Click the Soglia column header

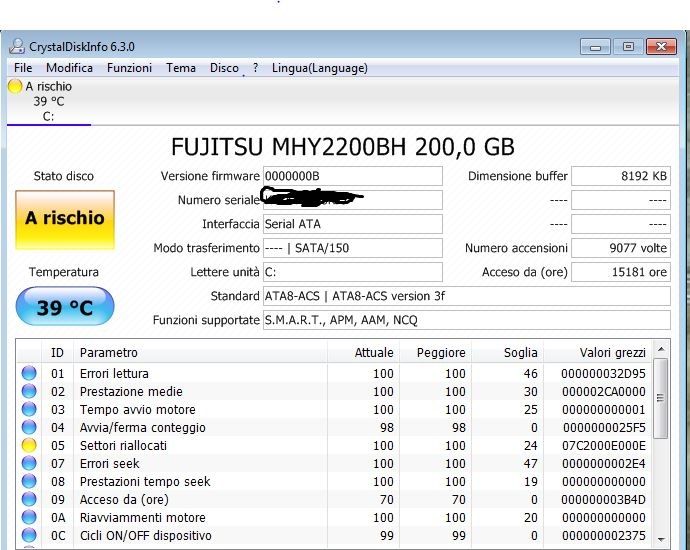point(508,352)
